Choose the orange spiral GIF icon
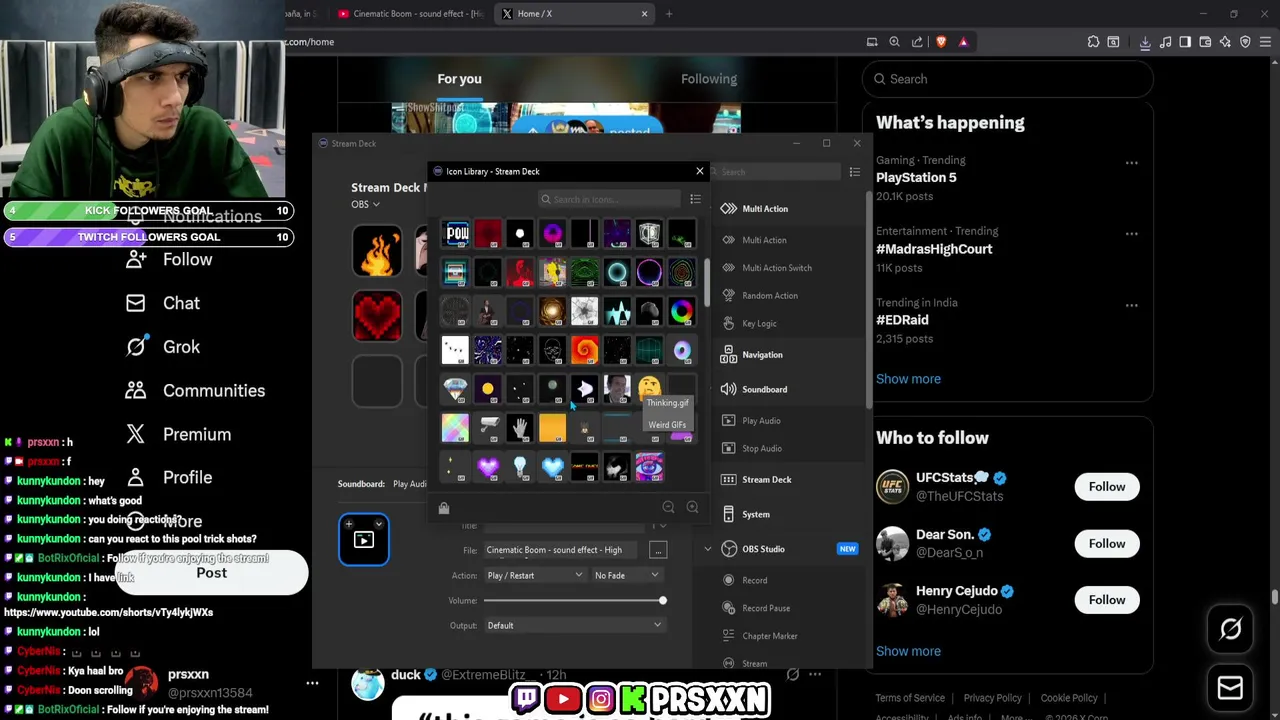This screenshot has width=1280, height=720. (x=585, y=350)
